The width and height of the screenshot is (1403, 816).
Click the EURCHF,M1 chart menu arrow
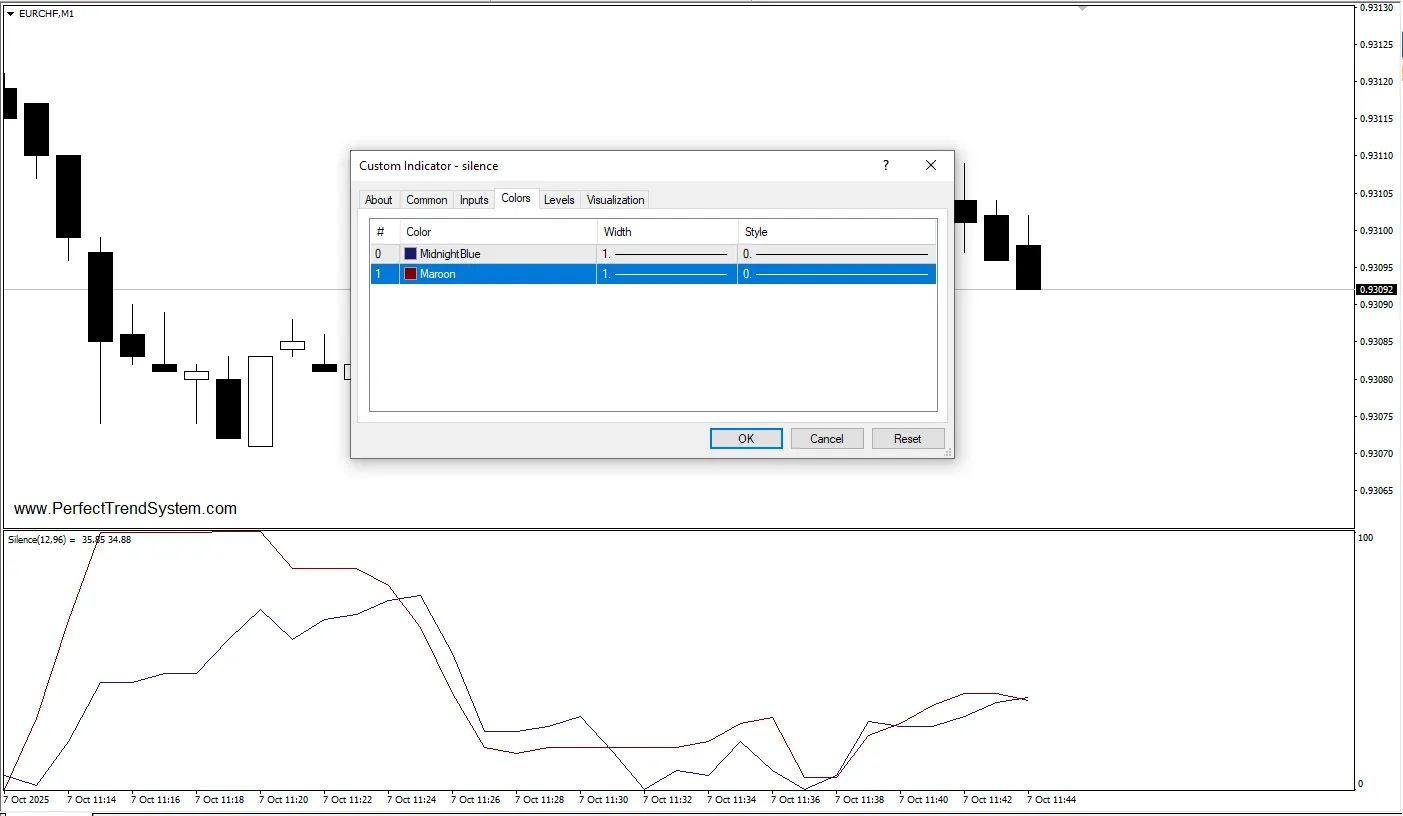coord(11,14)
